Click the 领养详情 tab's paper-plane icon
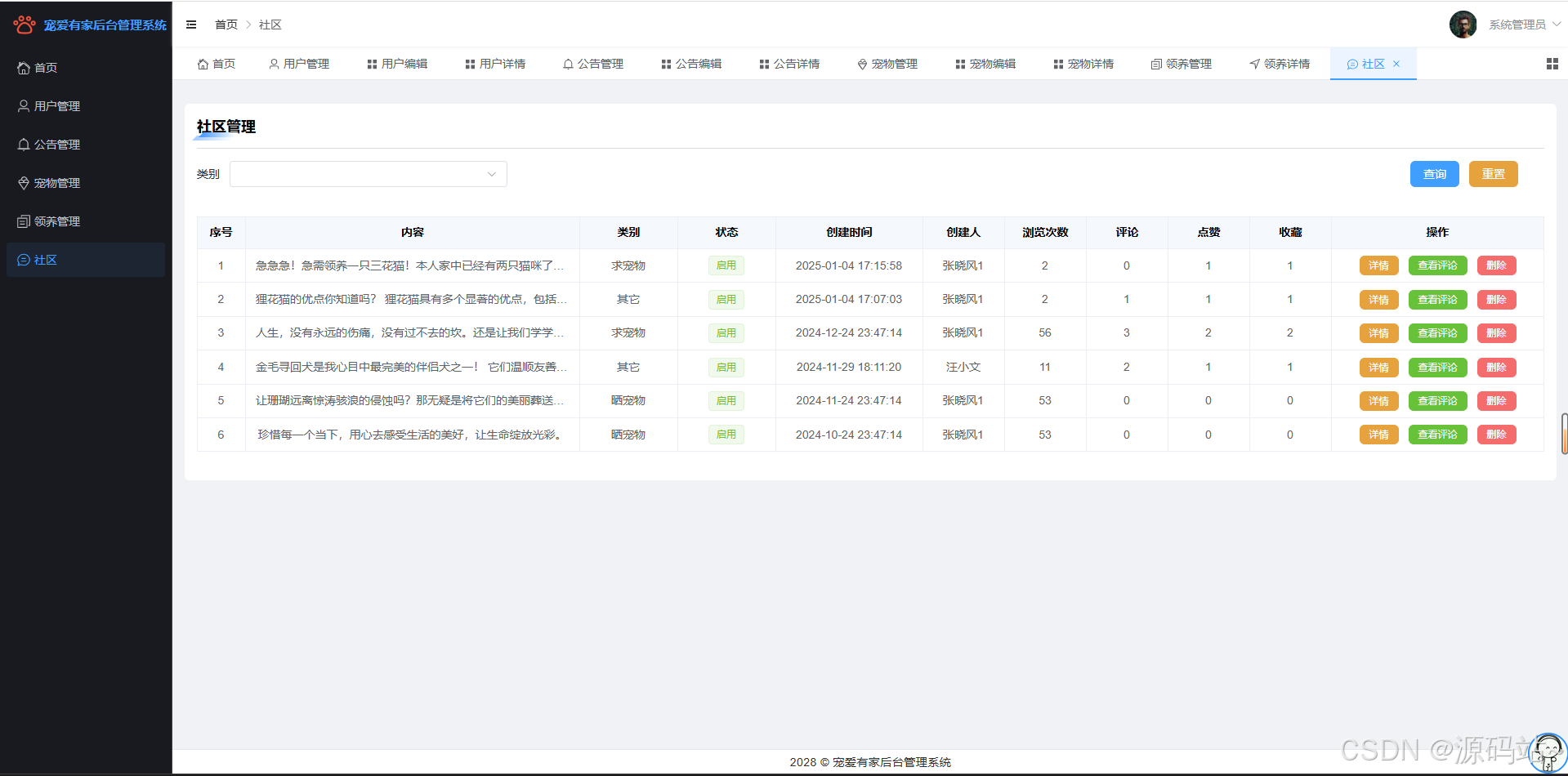The width and height of the screenshot is (1568, 776). click(x=1254, y=64)
